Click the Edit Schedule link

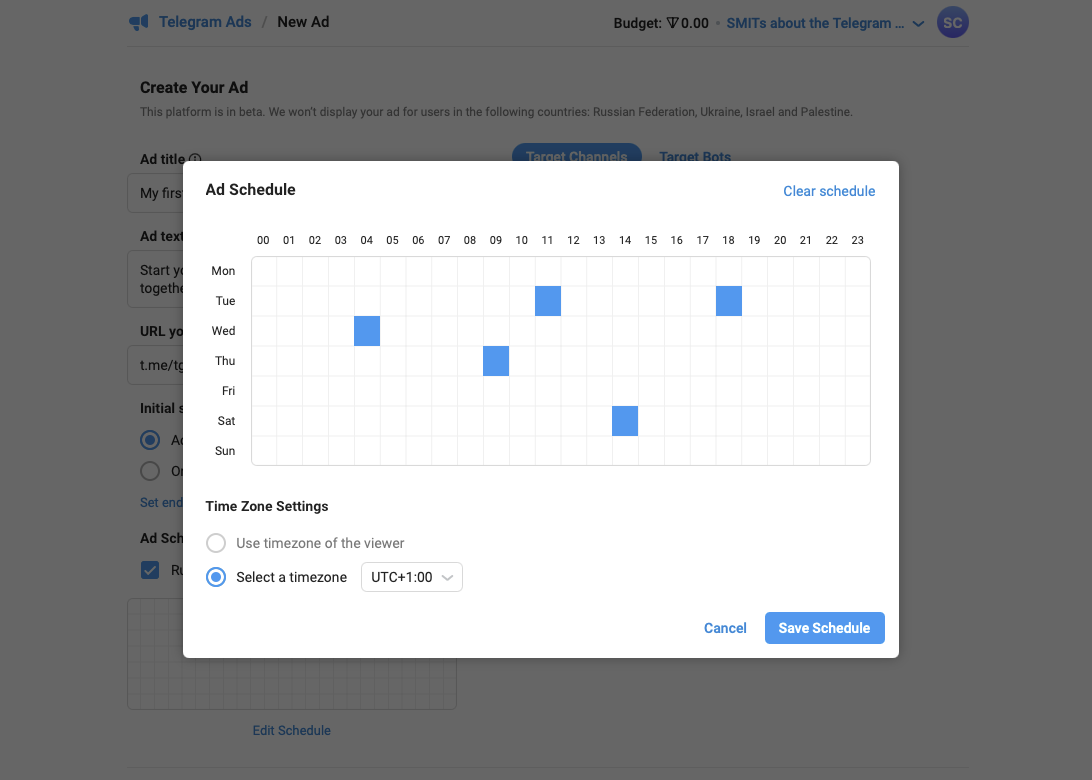click(291, 730)
